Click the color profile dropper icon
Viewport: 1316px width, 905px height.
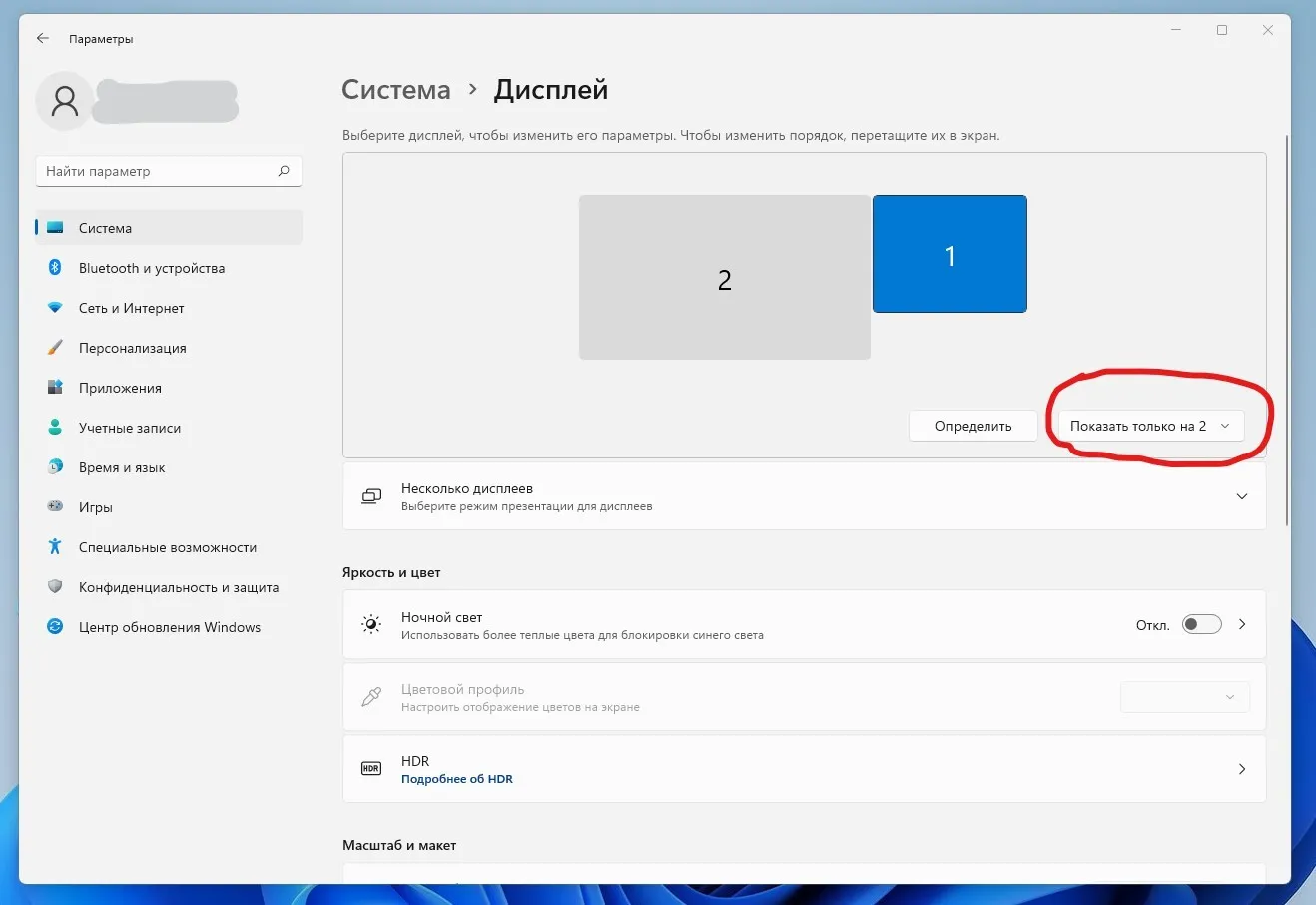coord(371,697)
